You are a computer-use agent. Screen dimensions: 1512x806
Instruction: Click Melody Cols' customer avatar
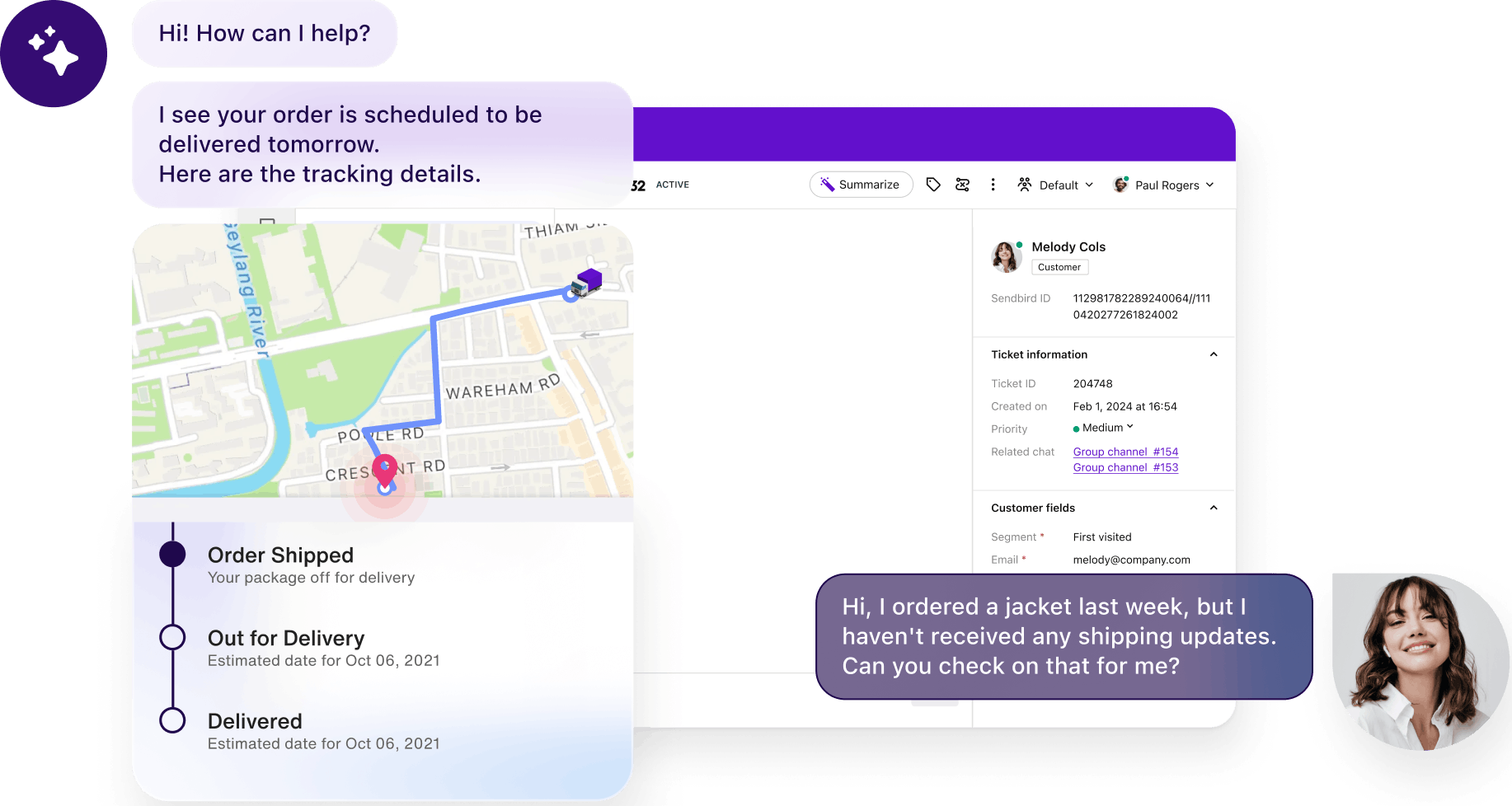[x=1006, y=256]
